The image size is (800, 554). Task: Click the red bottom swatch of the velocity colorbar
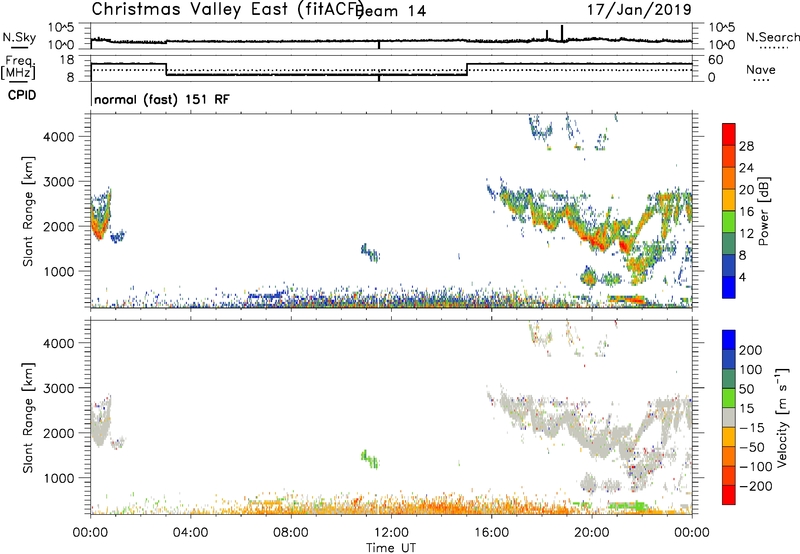pyautogui.click(x=729, y=495)
